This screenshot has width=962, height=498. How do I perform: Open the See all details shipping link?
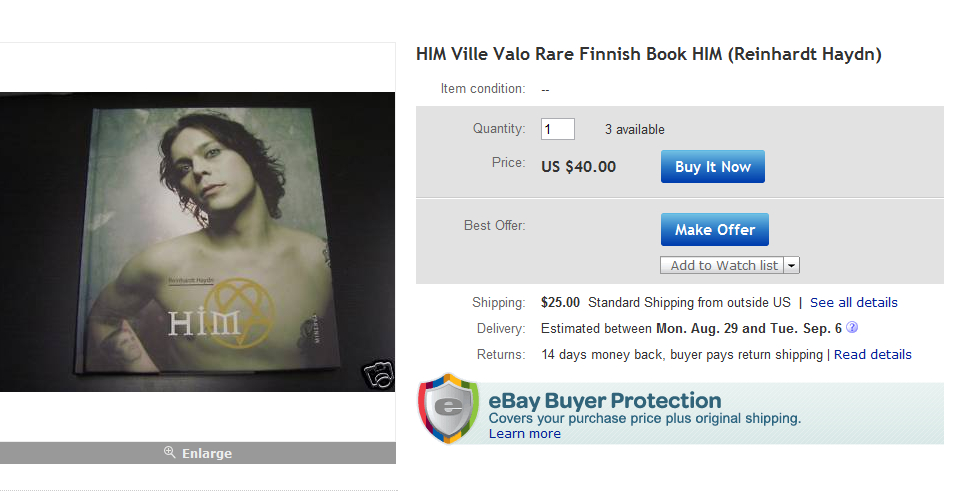(853, 302)
